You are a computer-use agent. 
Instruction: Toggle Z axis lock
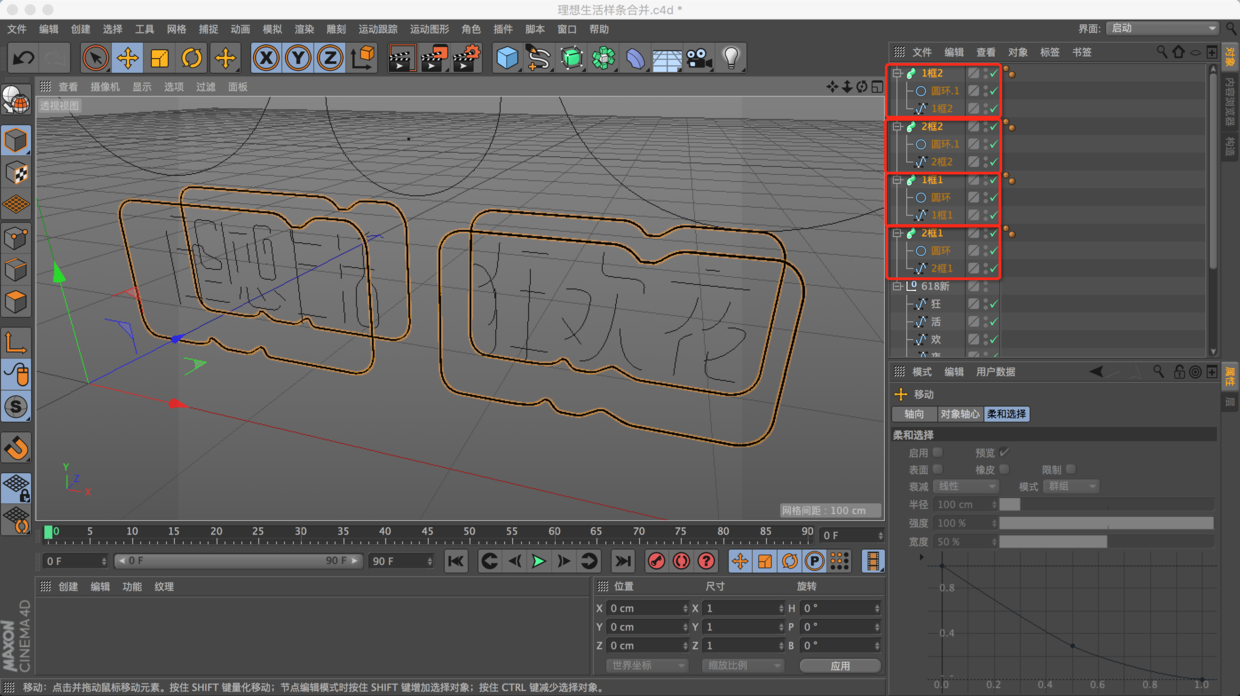tap(329, 58)
